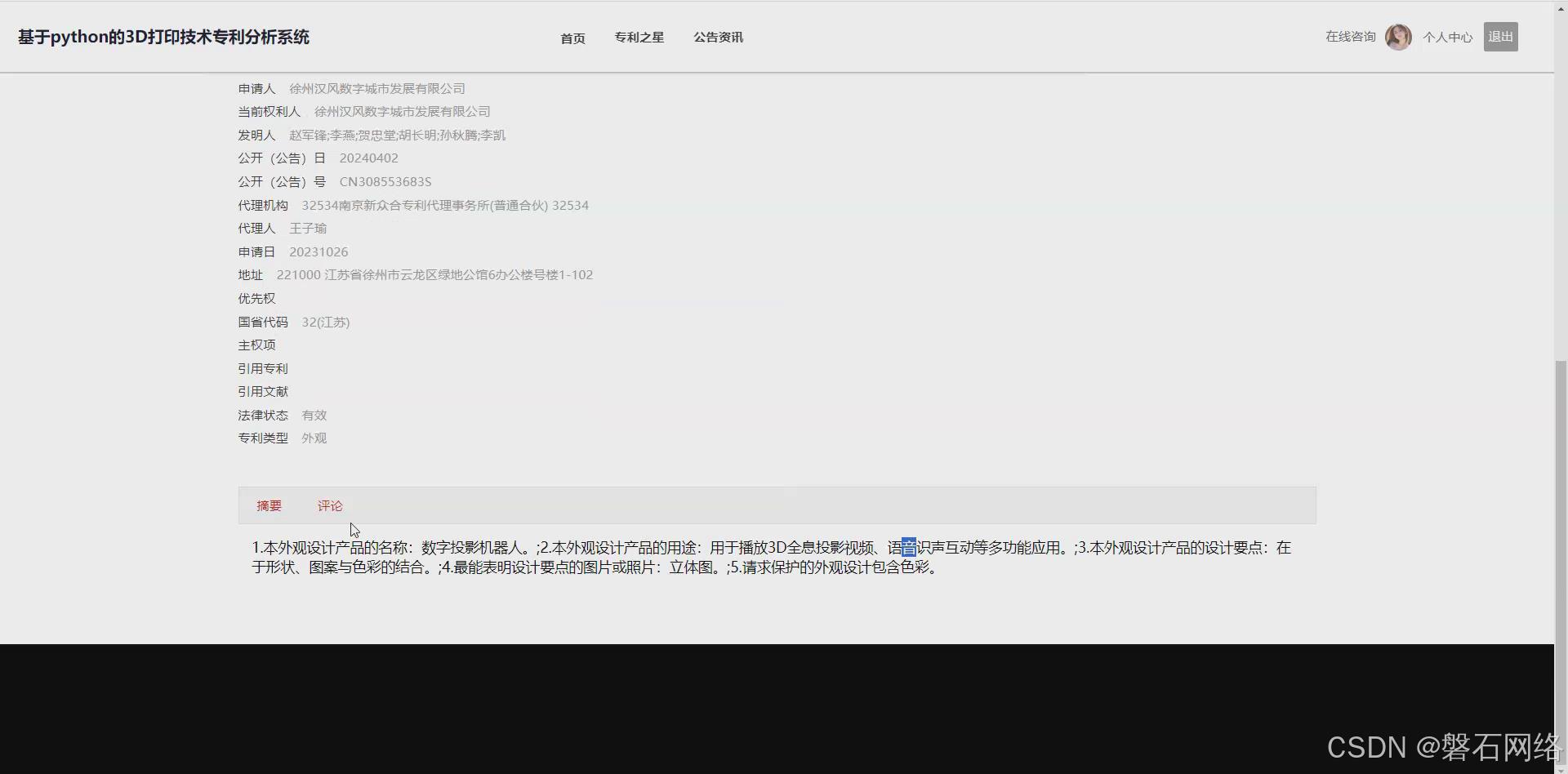The width and height of the screenshot is (1568, 774).
Task: Open the user avatar profile picture
Action: (1397, 36)
